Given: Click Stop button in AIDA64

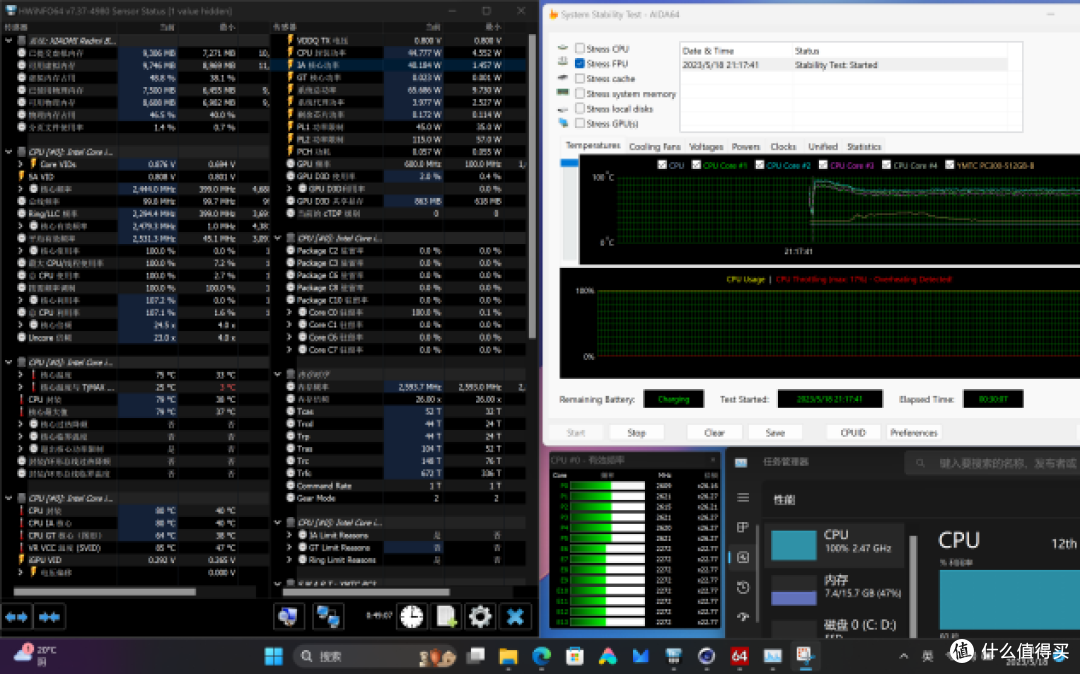Looking at the screenshot, I should tap(636, 433).
